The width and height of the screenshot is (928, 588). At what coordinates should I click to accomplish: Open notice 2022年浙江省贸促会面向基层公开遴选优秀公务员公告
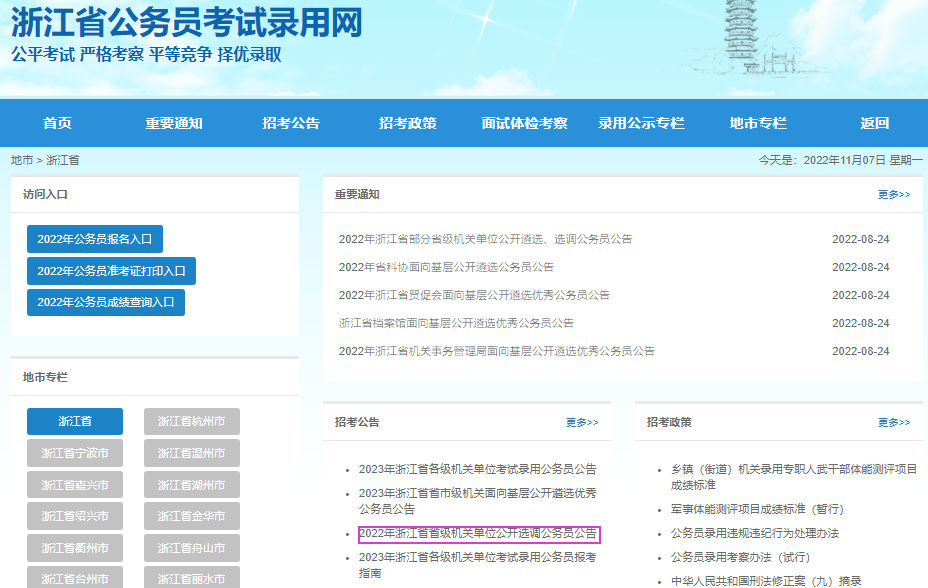click(474, 295)
